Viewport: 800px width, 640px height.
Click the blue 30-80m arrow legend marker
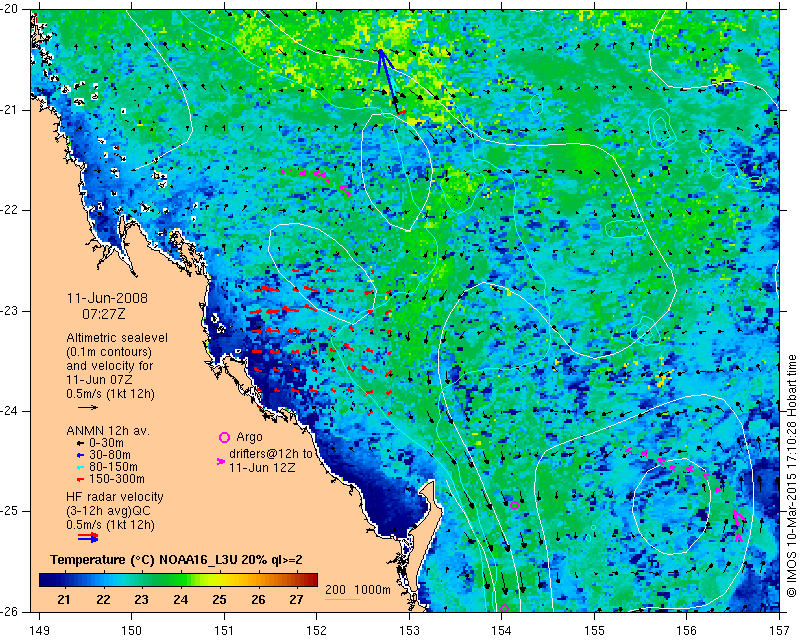[x=80, y=455]
